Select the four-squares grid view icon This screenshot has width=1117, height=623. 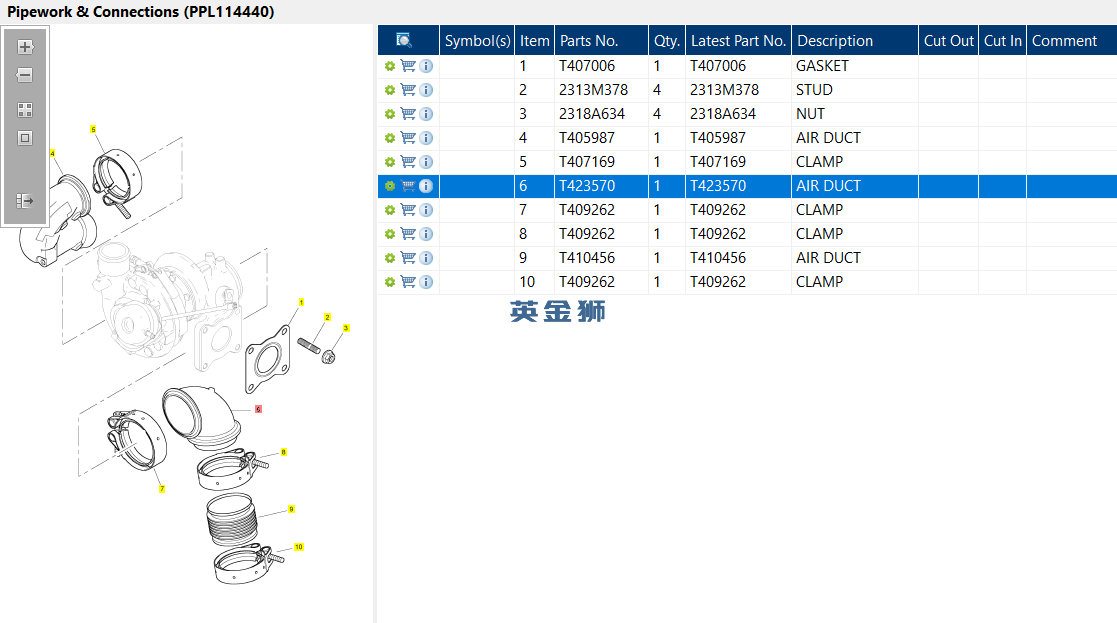click(25, 110)
